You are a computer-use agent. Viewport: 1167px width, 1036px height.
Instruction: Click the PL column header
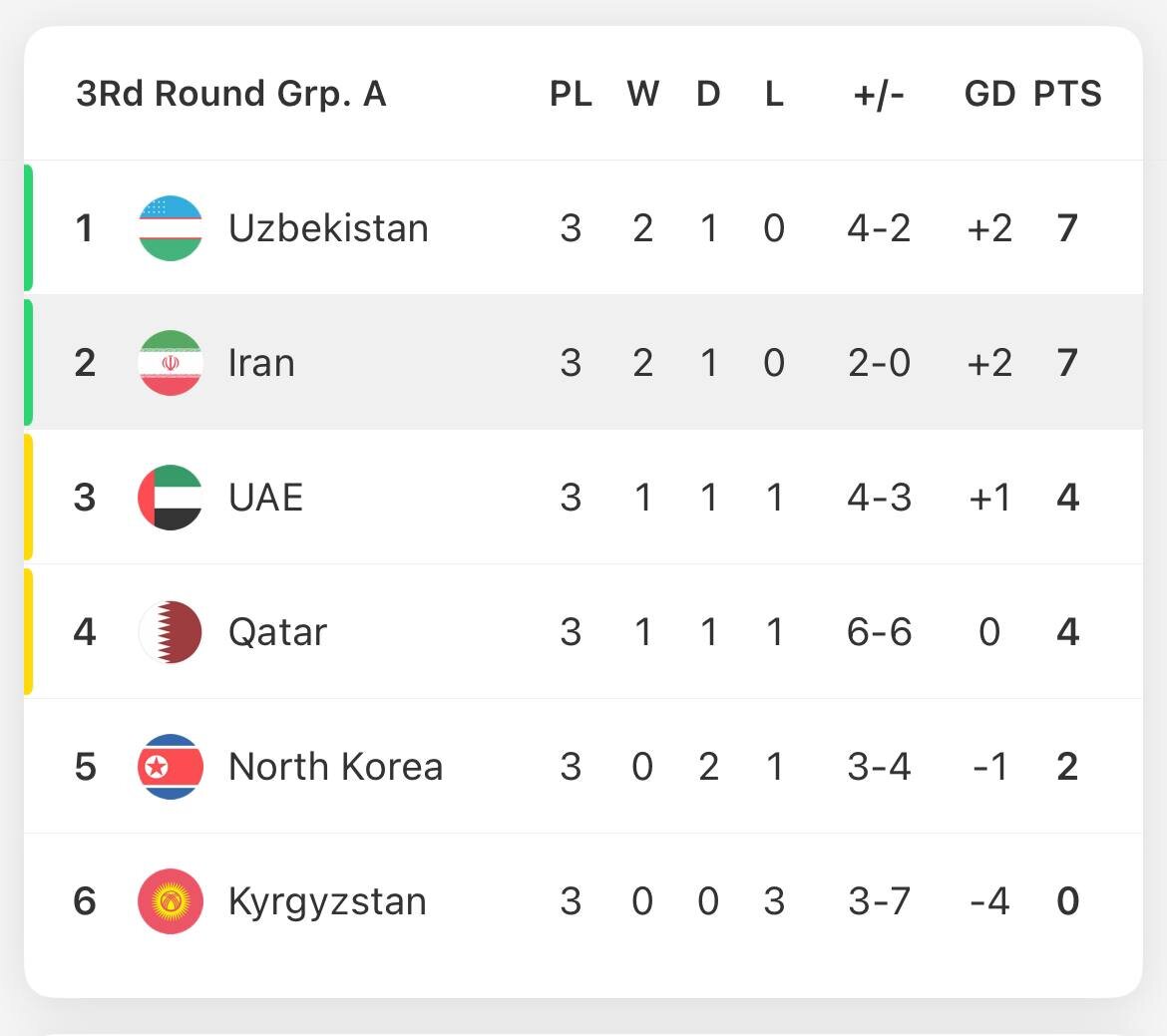point(571,94)
